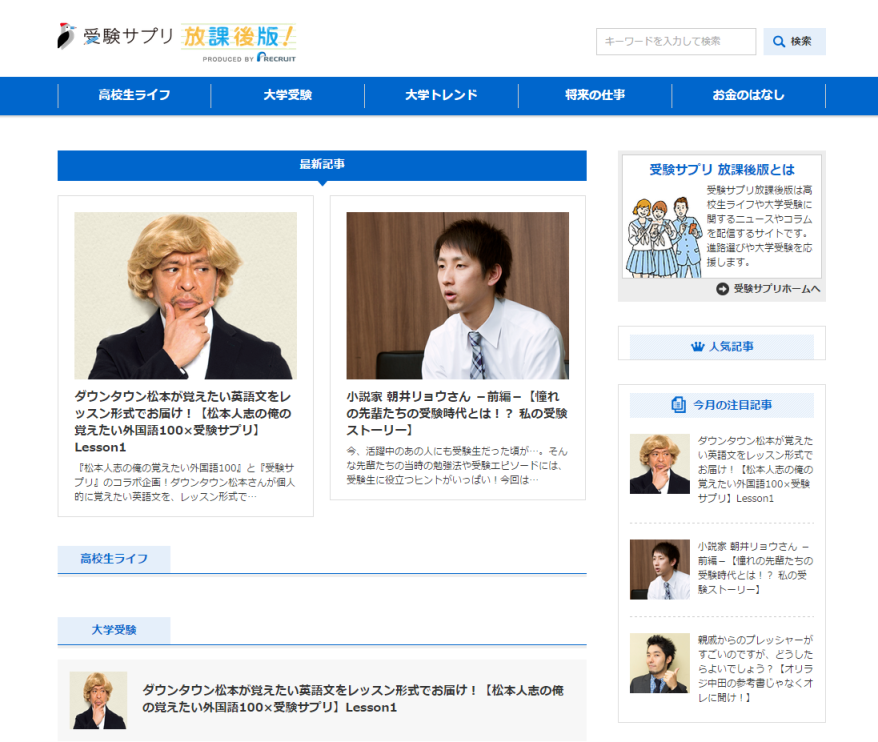Open the Lesson1 article title under 大学受験

tap(355, 698)
